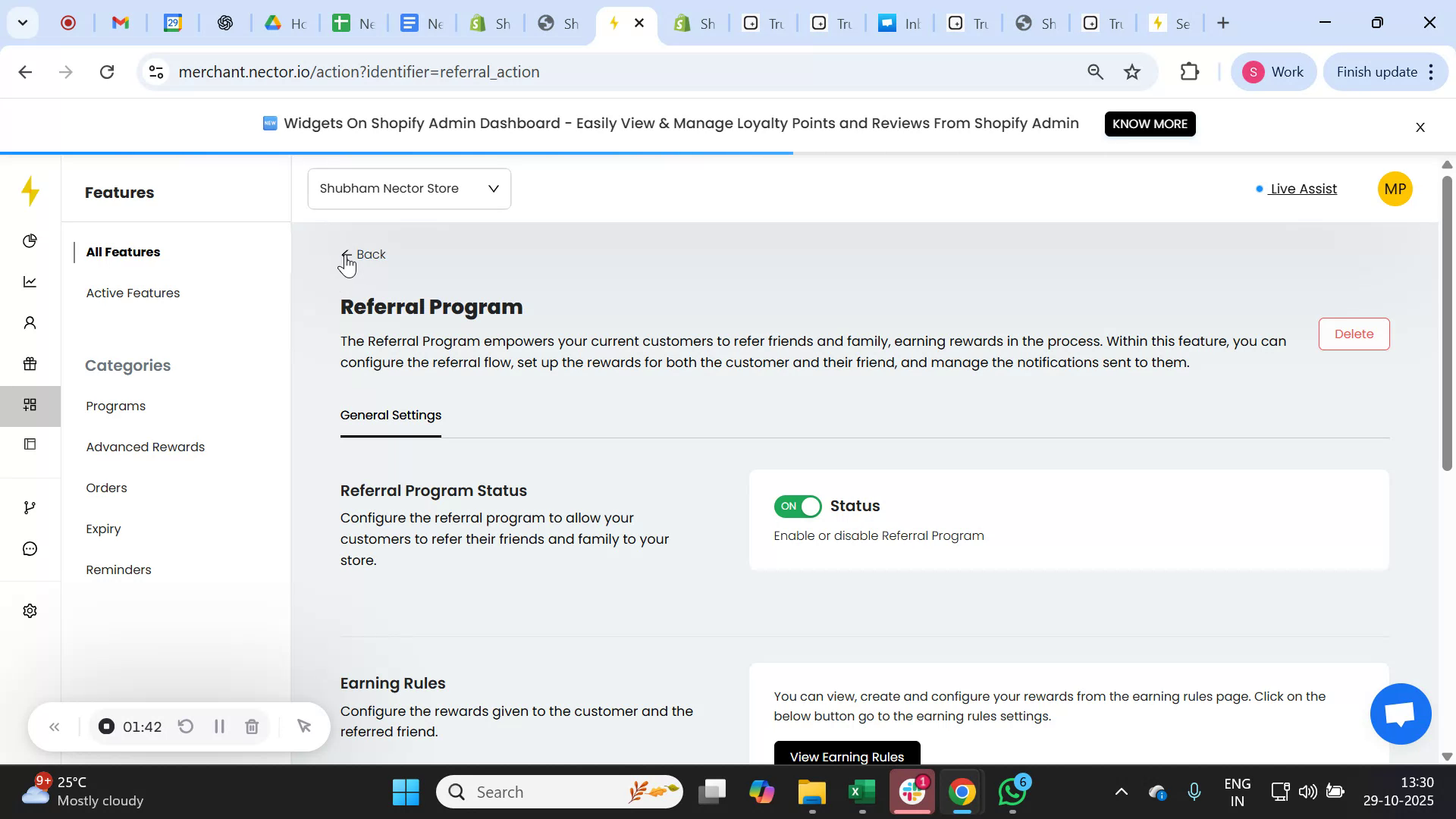Viewport: 1456px width, 819px height.
Task: Open the analytics pie chart icon in sidebar
Action: pos(30,240)
